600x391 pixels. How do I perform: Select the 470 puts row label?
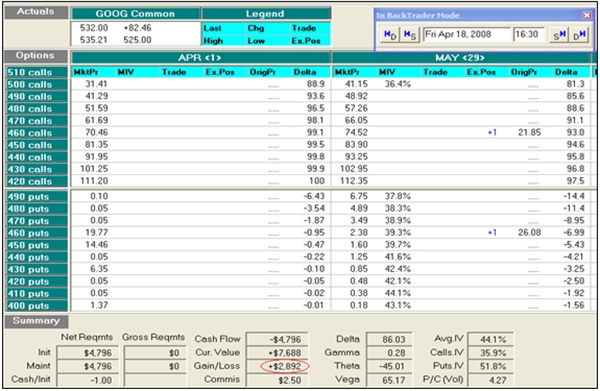pos(36,221)
